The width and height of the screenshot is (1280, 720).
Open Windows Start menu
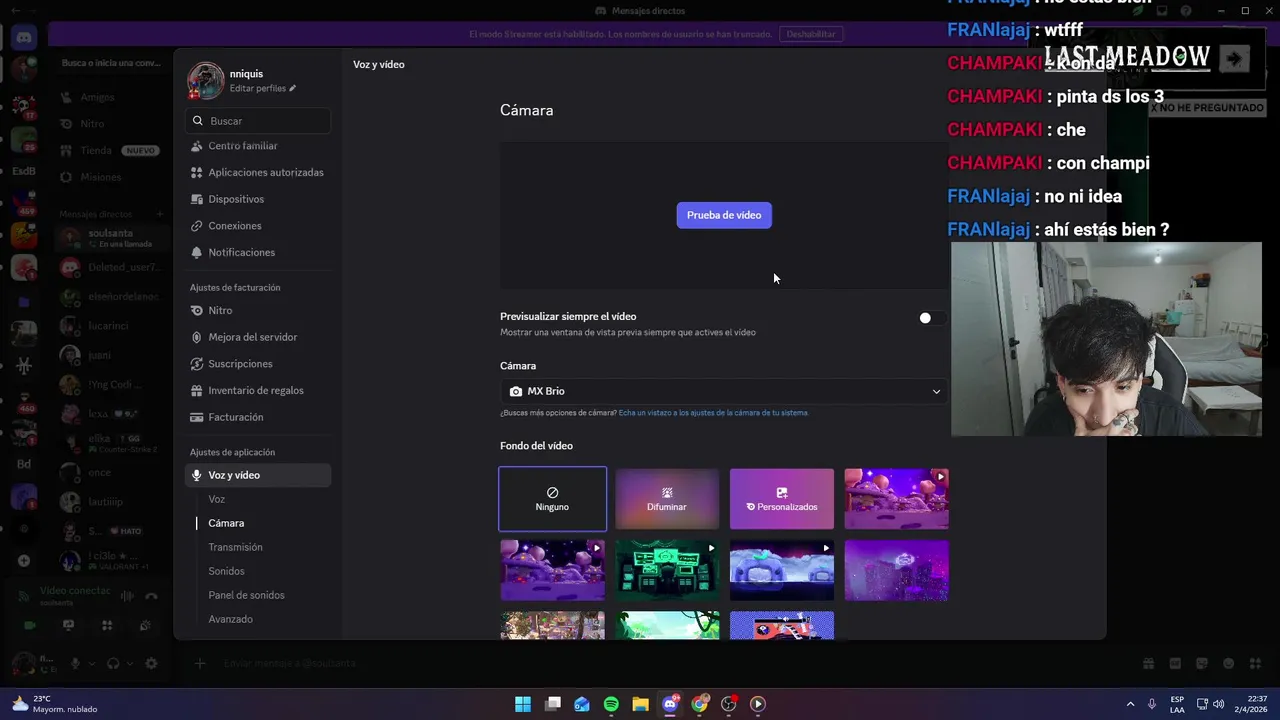[522, 704]
